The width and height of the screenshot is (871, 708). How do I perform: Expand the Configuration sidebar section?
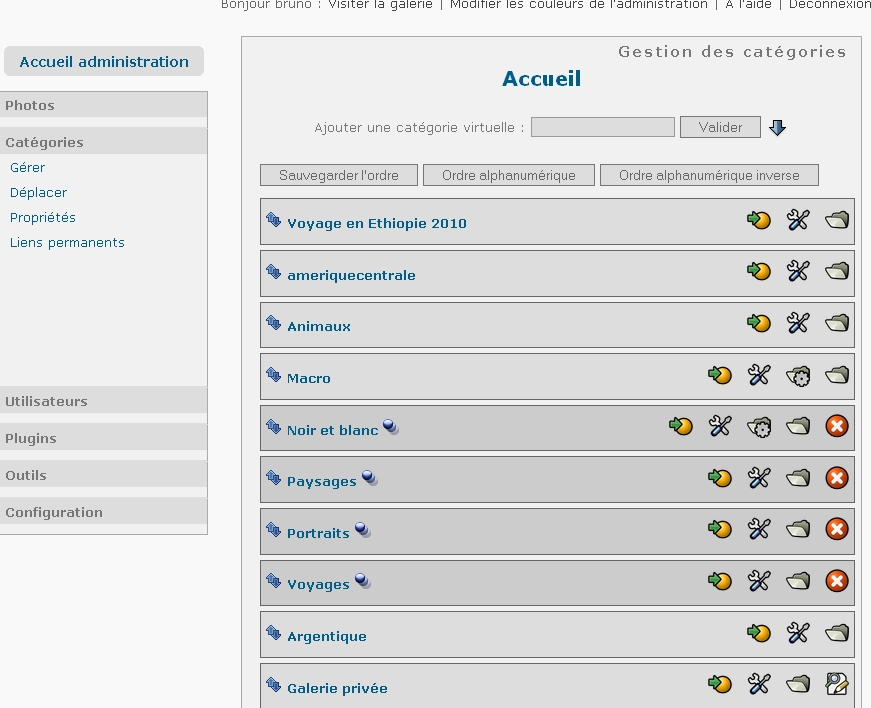click(54, 512)
